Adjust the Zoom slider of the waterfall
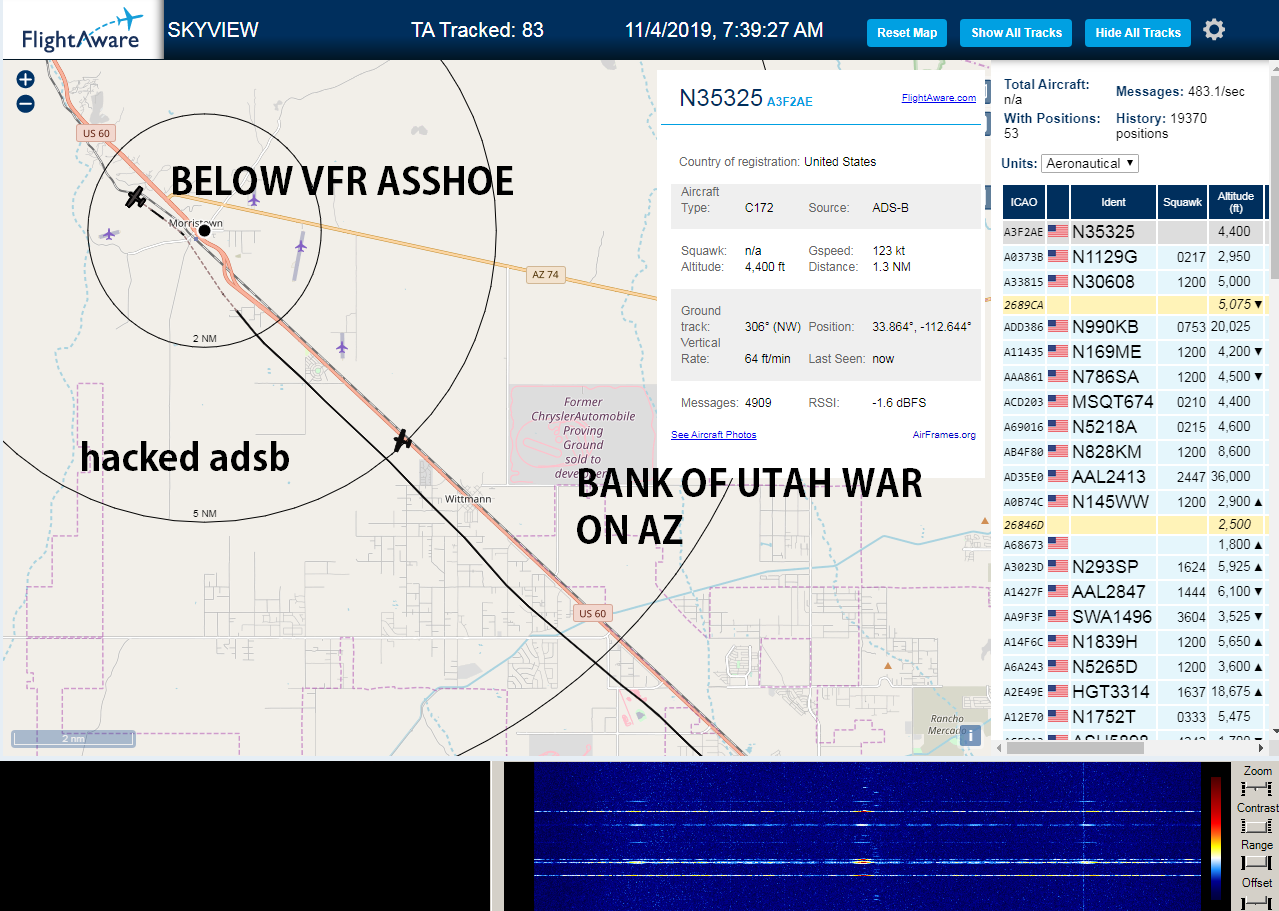Image resolution: width=1279 pixels, height=911 pixels. point(1255,789)
